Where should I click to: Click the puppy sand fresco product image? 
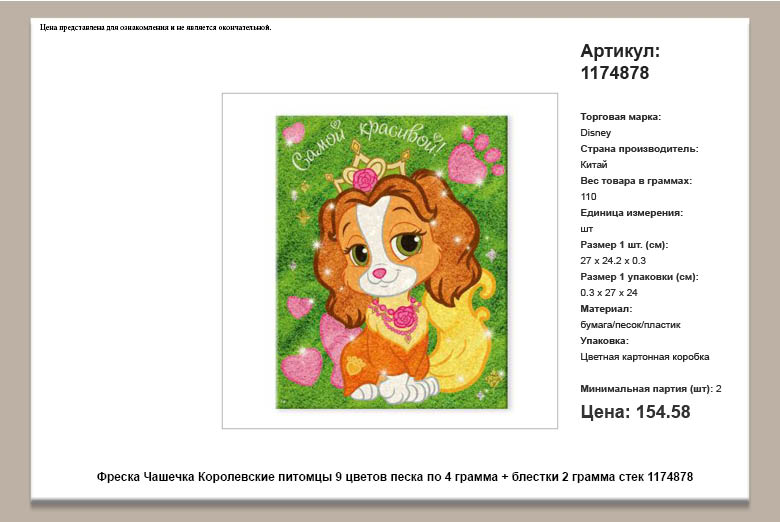[x=392, y=262]
